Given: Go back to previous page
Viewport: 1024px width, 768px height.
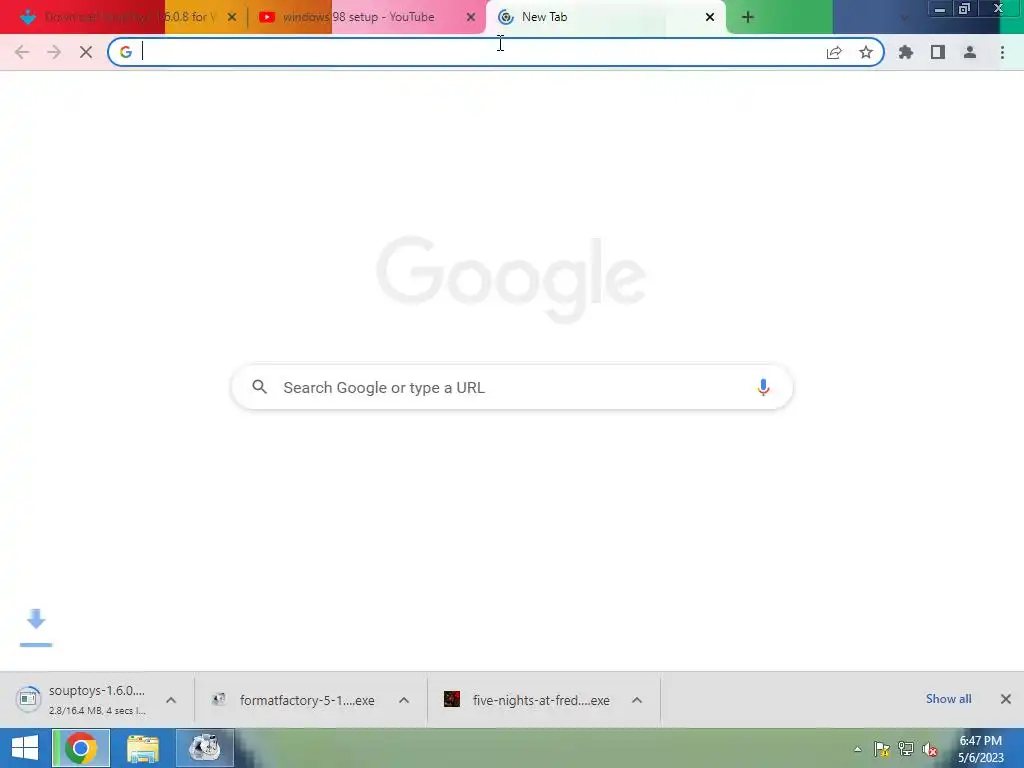Looking at the screenshot, I should 22,52.
